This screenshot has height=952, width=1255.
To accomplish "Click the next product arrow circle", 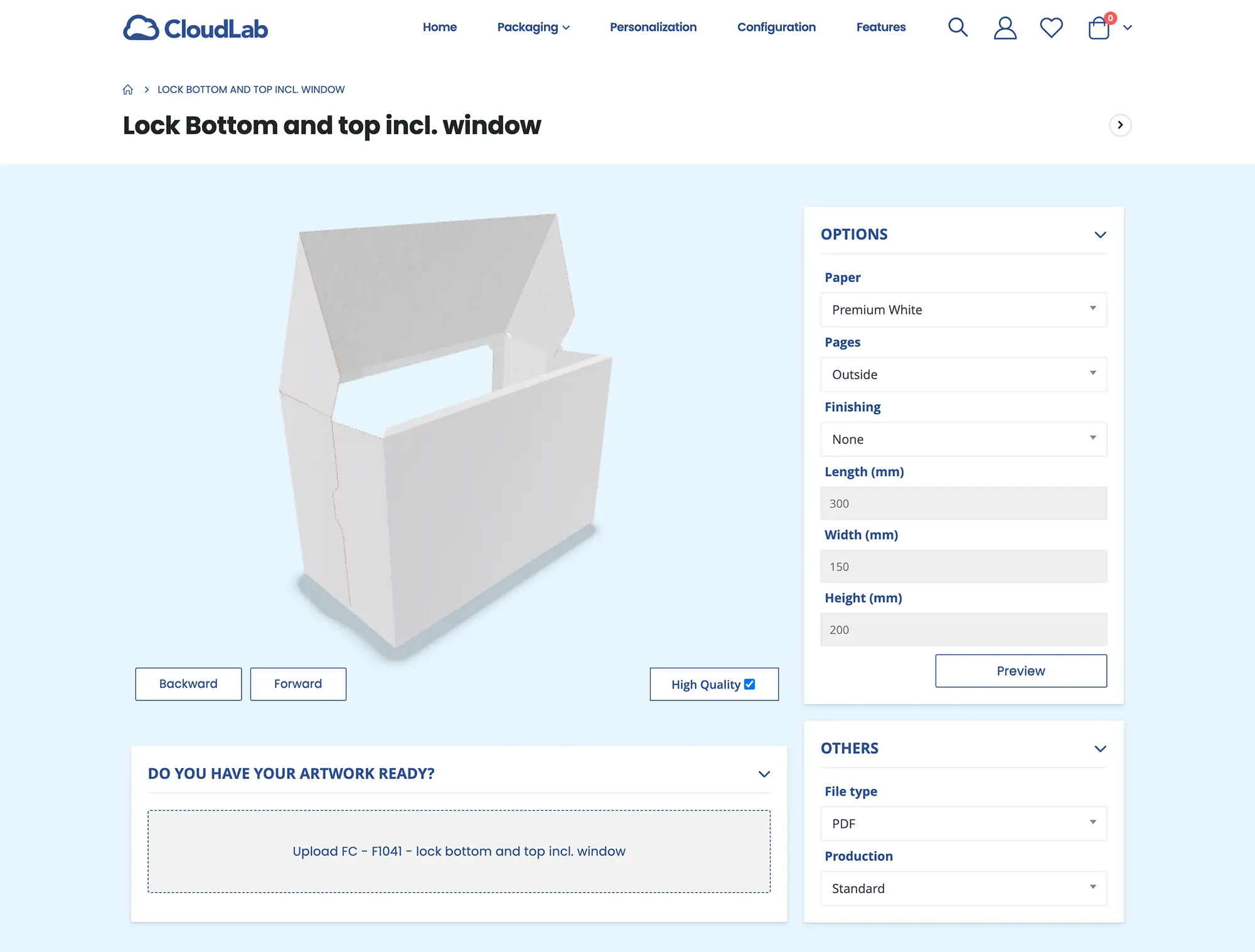I will pyautogui.click(x=1120, y=125).
